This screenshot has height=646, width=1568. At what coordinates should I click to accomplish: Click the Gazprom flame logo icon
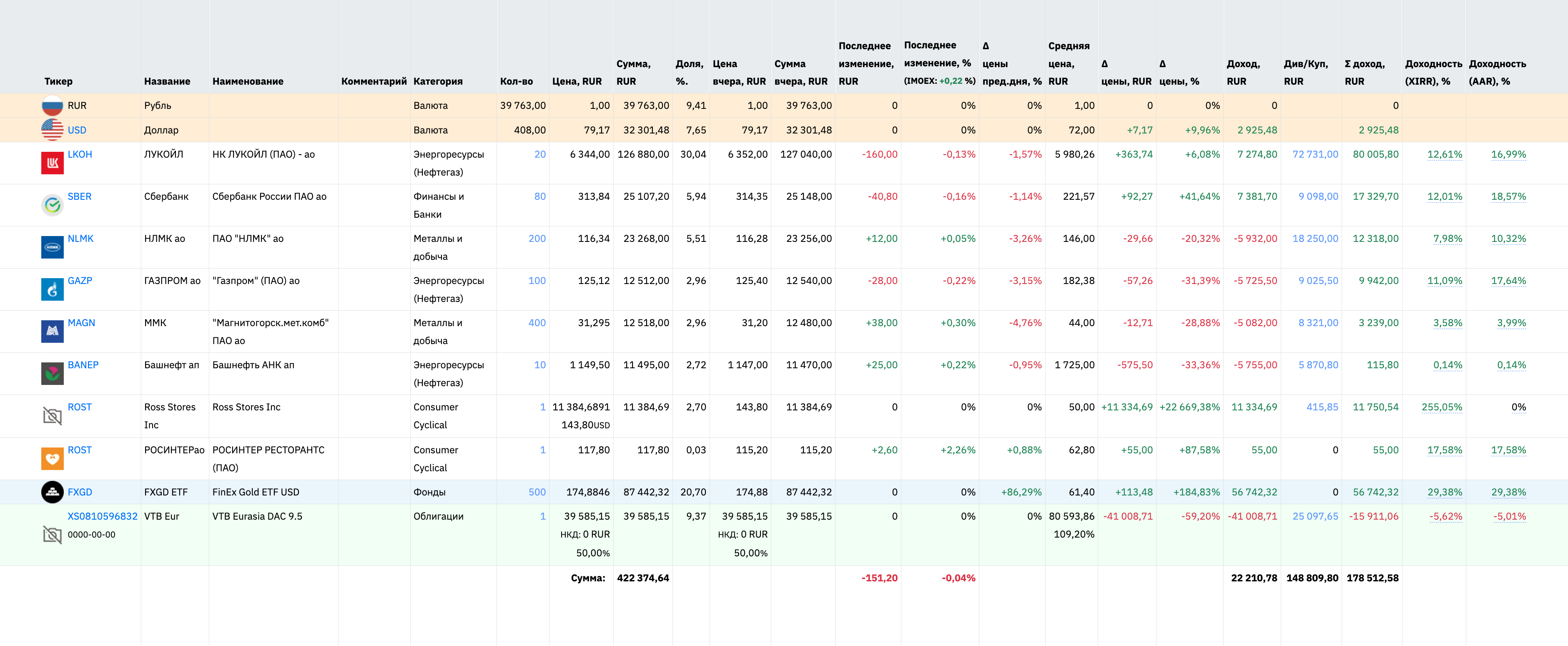pyautogui.click(x=53, y=289)
